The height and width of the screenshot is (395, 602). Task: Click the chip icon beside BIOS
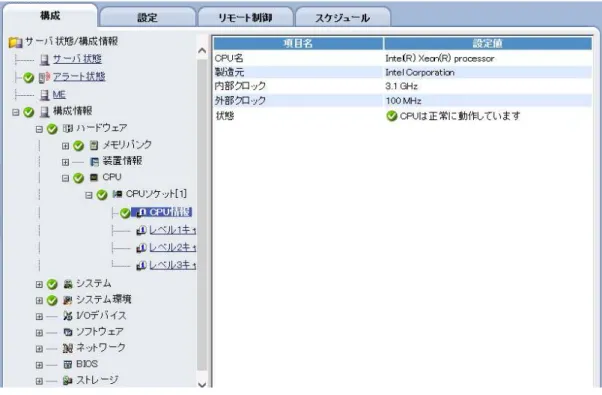click(x=68, y=365)
